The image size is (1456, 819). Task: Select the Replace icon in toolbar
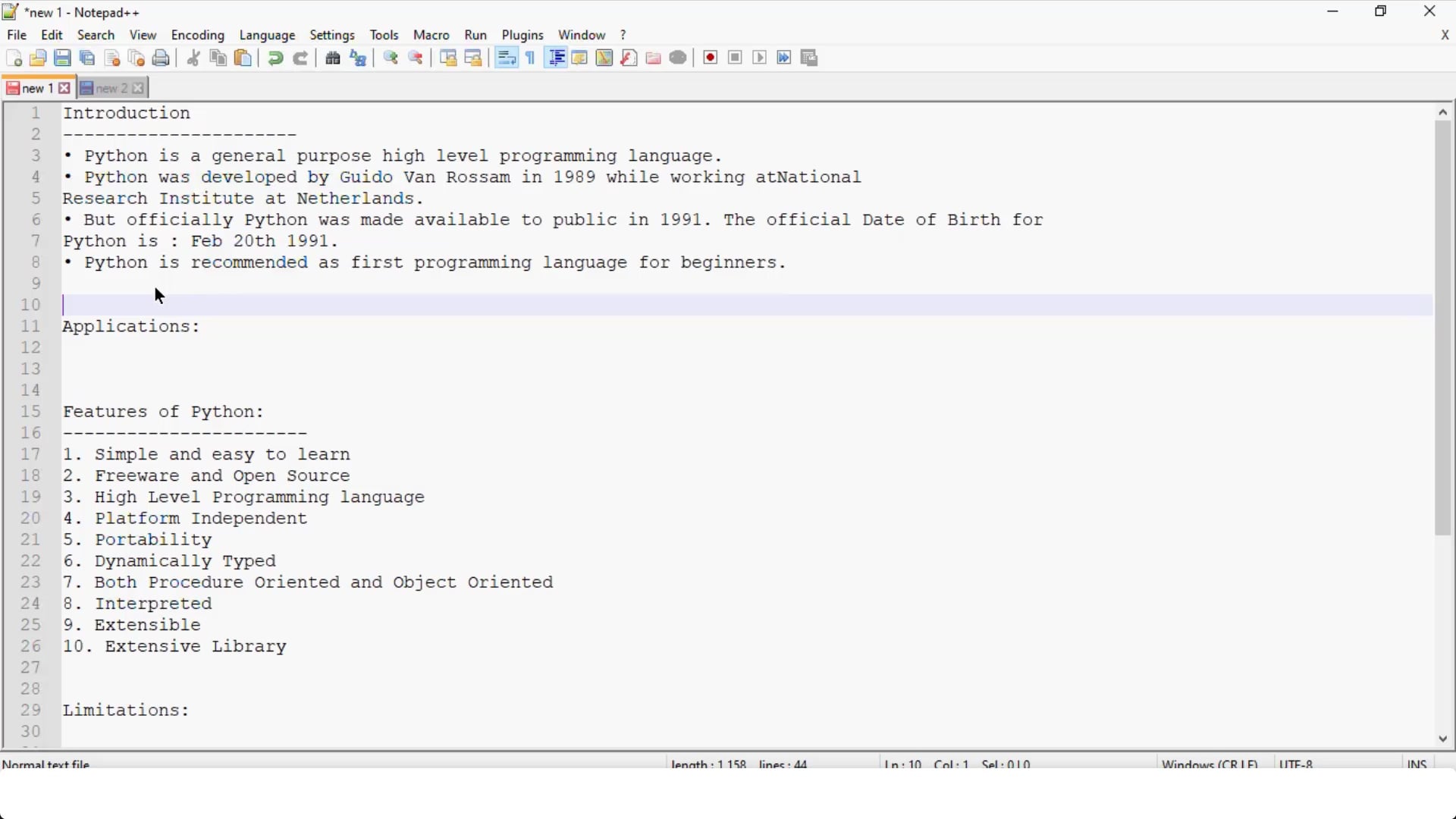358,58
